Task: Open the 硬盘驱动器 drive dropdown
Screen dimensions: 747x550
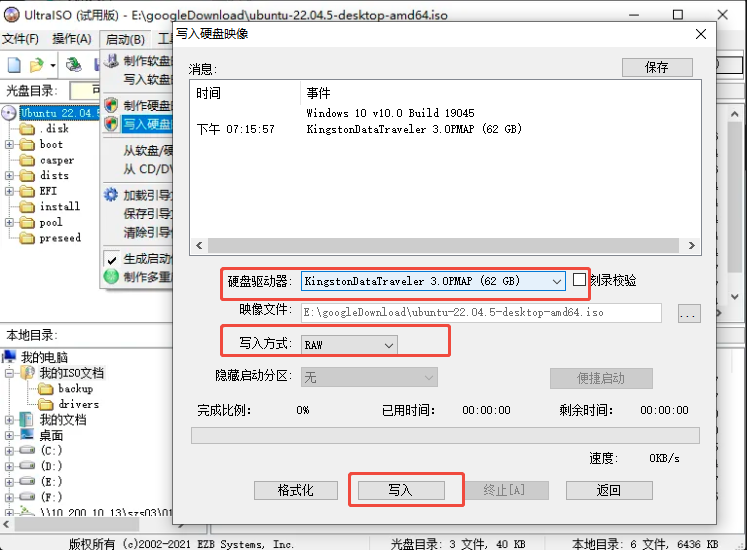Action: pos(556,281)
